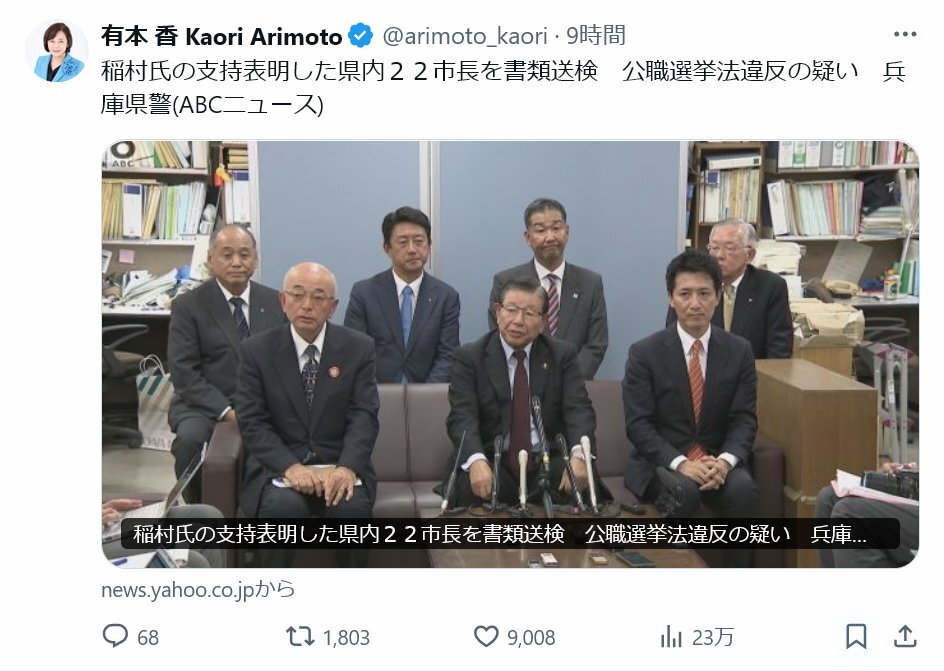
Task: Click the 1,803 reposts count
Action: [x=346, y=637]
